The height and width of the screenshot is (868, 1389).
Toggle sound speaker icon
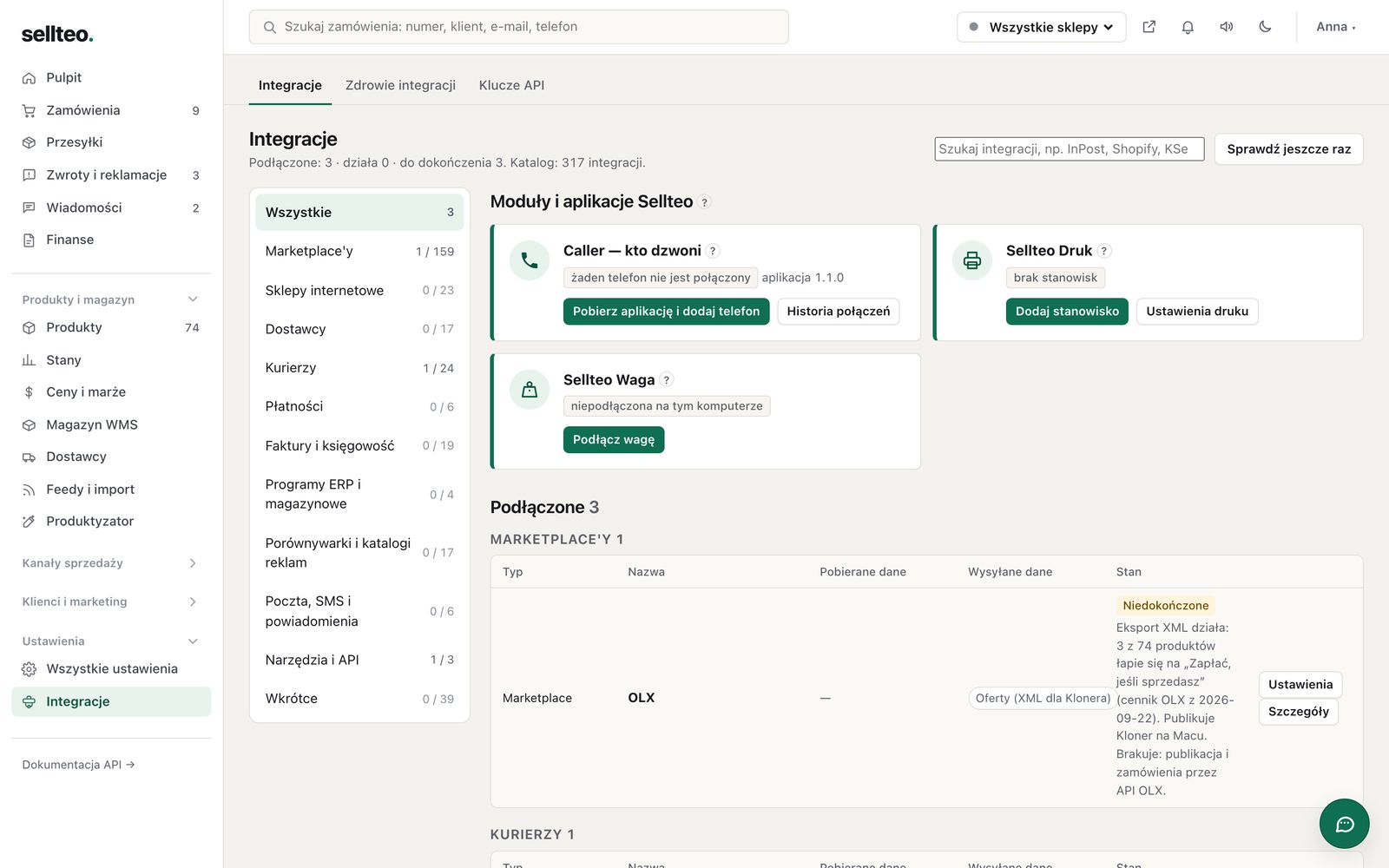(x=1227, y=27)
